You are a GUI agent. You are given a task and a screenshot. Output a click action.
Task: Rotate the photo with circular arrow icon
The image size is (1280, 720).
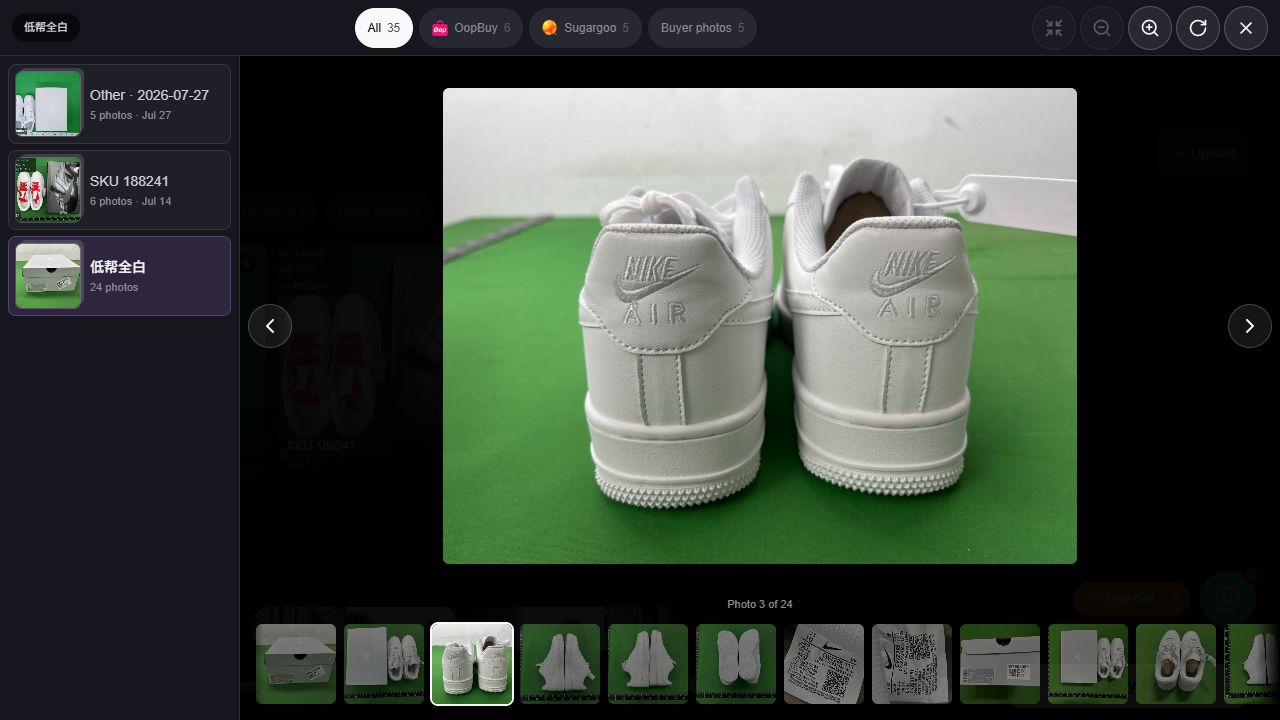click(x=1198, y=28)
